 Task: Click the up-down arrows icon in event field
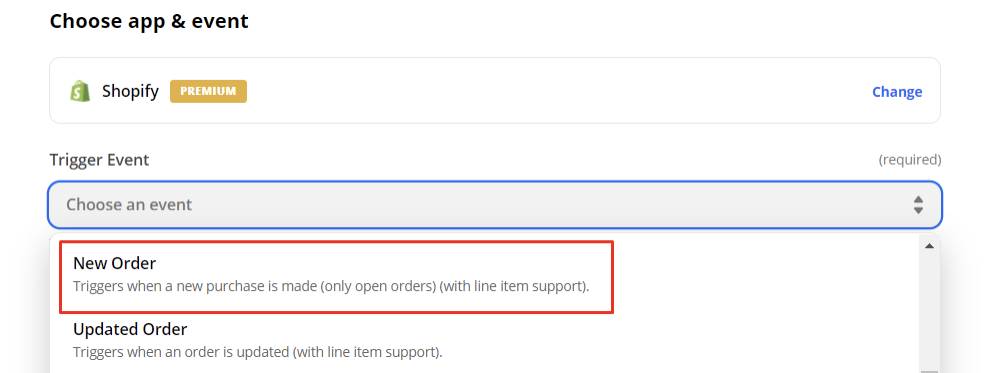coord(918,205)
